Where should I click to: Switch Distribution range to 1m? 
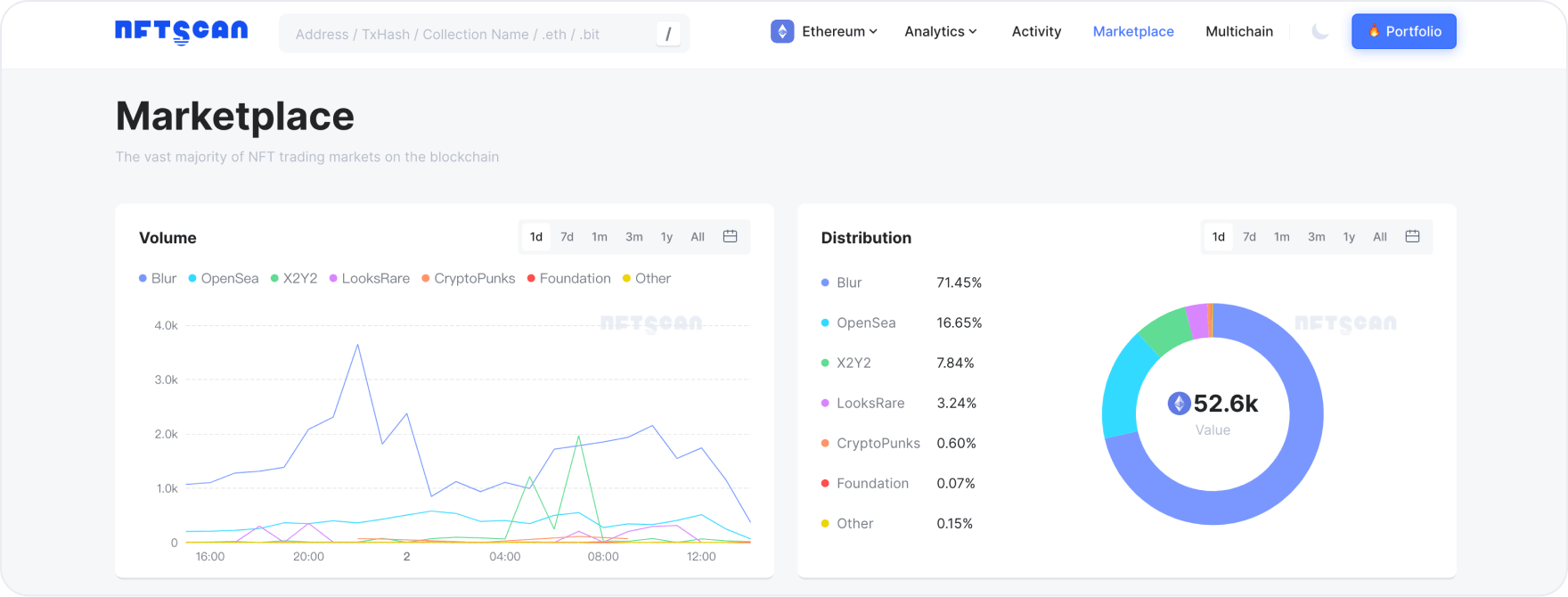[1281, 236]
